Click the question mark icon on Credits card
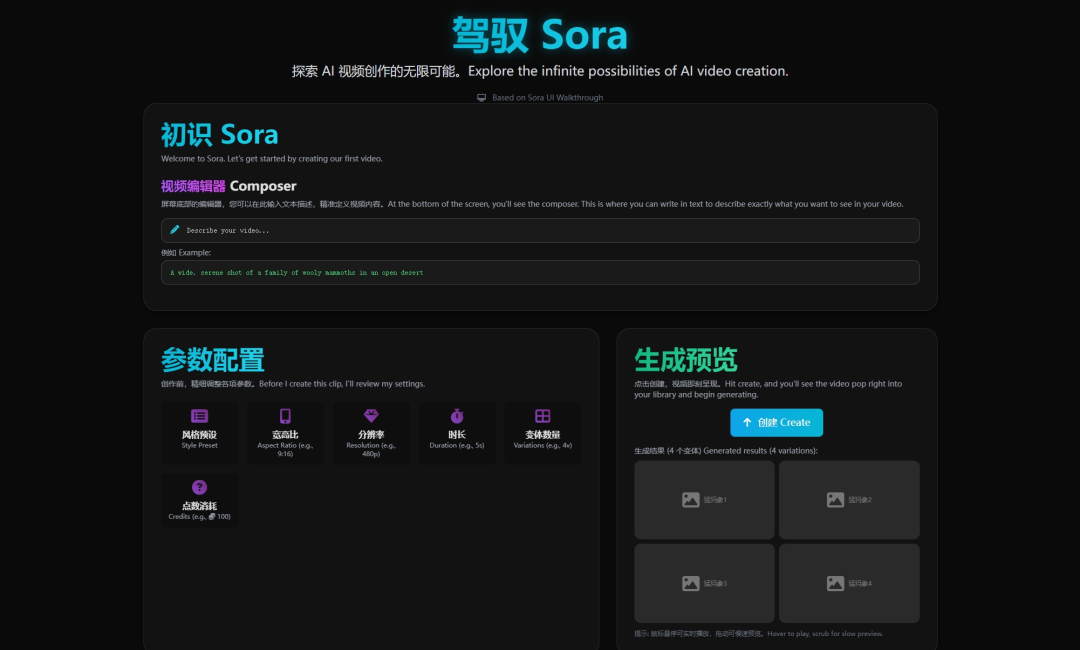 point(199,487)
